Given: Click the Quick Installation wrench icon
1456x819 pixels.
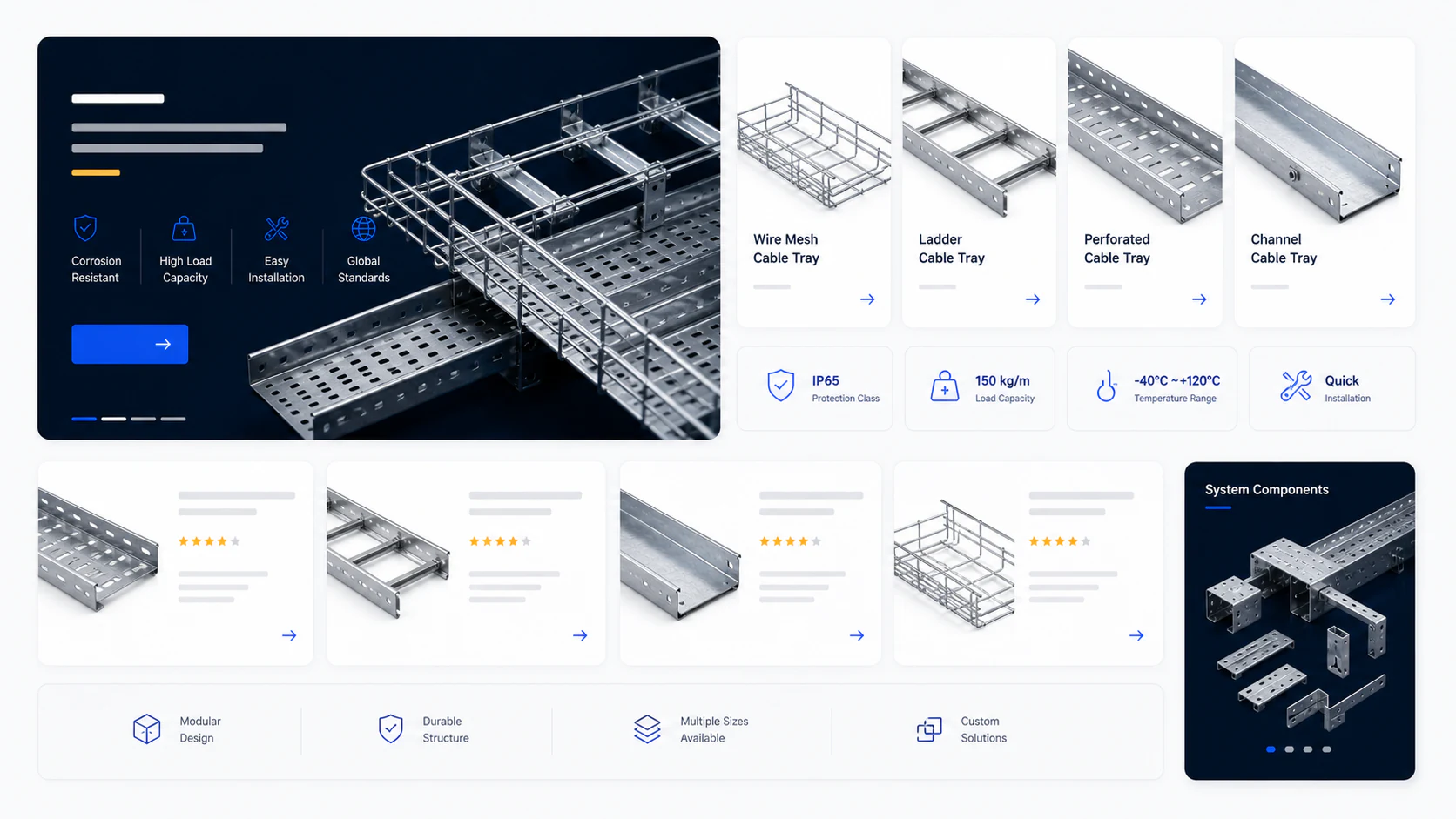Looking at the screenshot, I should [x=1296, y=386].
